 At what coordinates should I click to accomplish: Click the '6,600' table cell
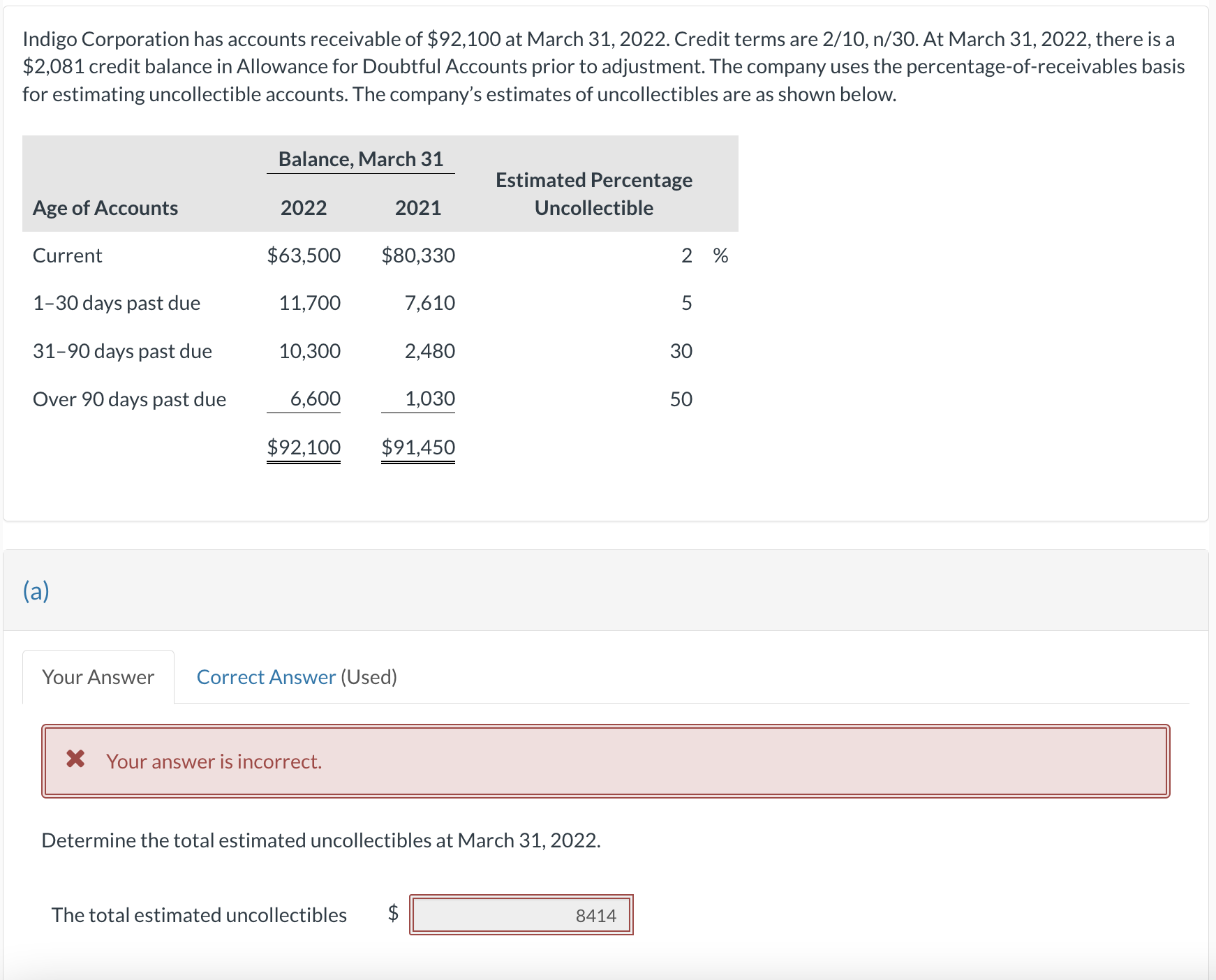316,399
